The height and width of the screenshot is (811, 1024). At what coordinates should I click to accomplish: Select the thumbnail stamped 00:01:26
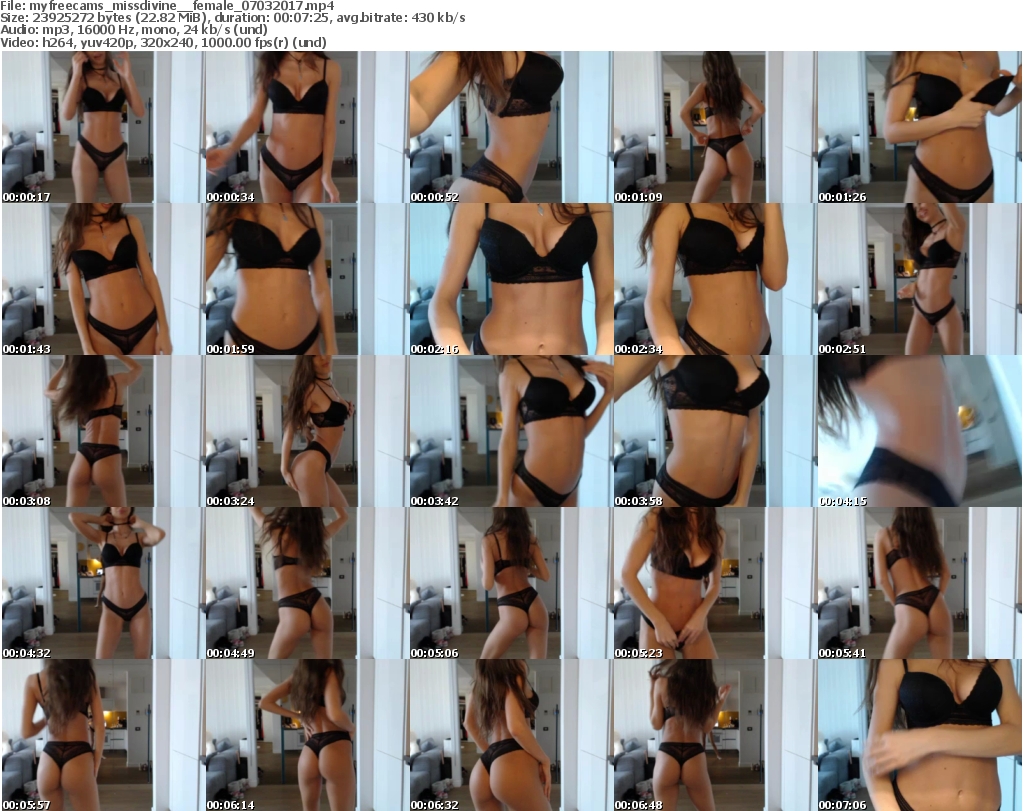pyautogui.click(x=919, y=127)
